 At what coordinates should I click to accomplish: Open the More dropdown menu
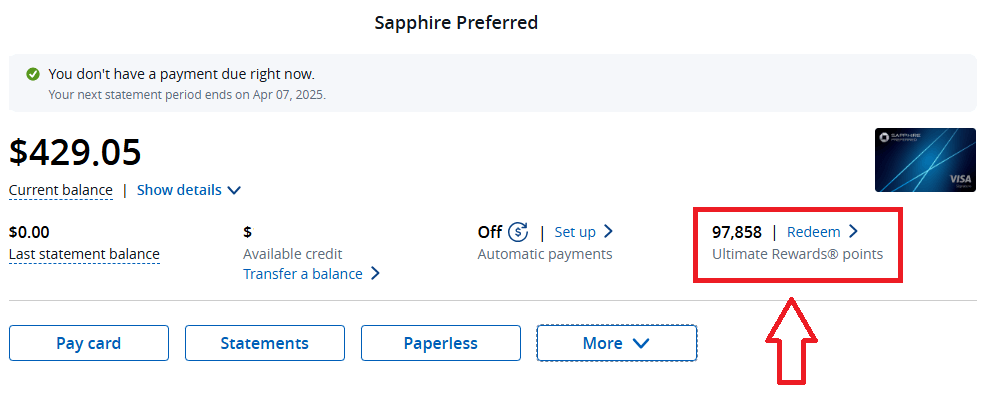click(616, 343)
